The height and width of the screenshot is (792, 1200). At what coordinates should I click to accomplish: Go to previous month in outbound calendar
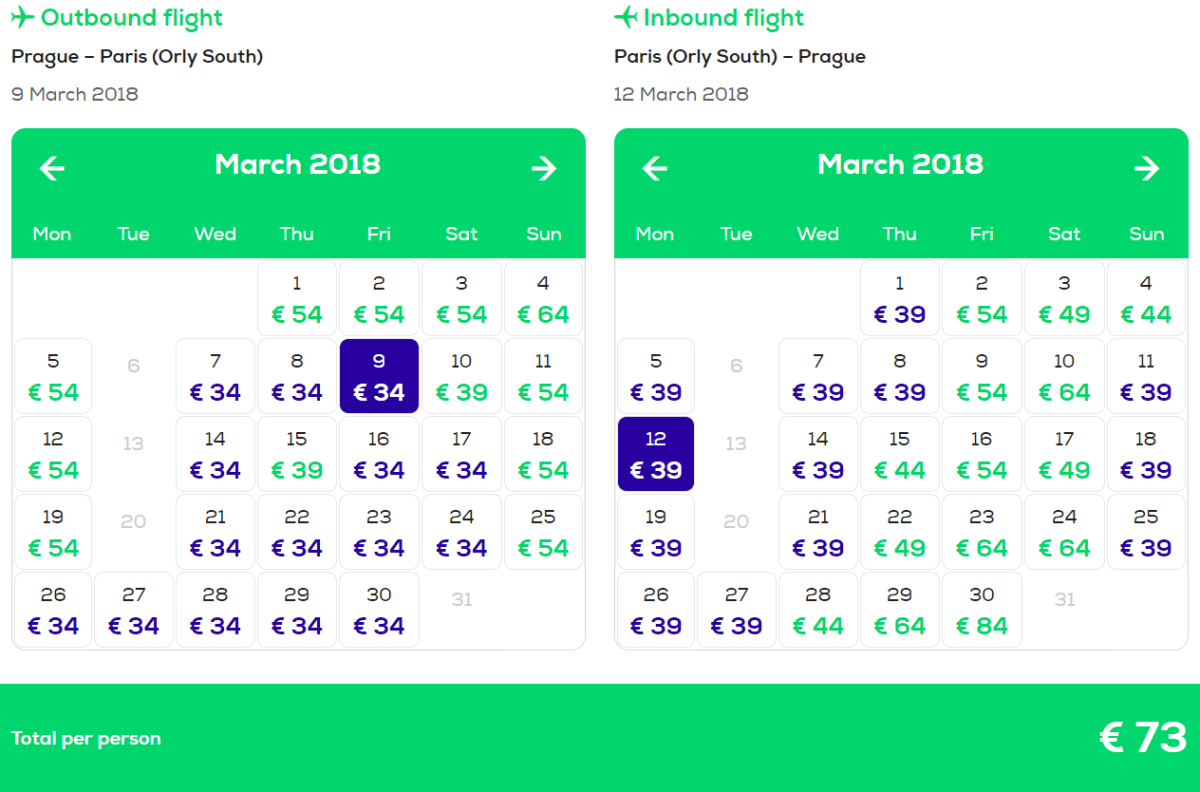coord(52,168)
